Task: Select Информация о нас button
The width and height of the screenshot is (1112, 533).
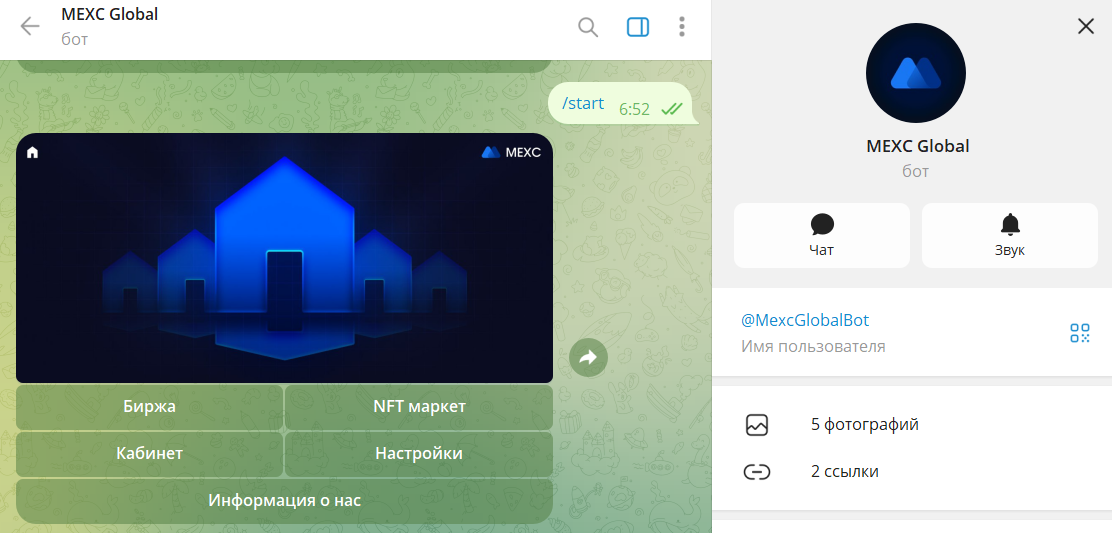Action: (x=284, y=500)
